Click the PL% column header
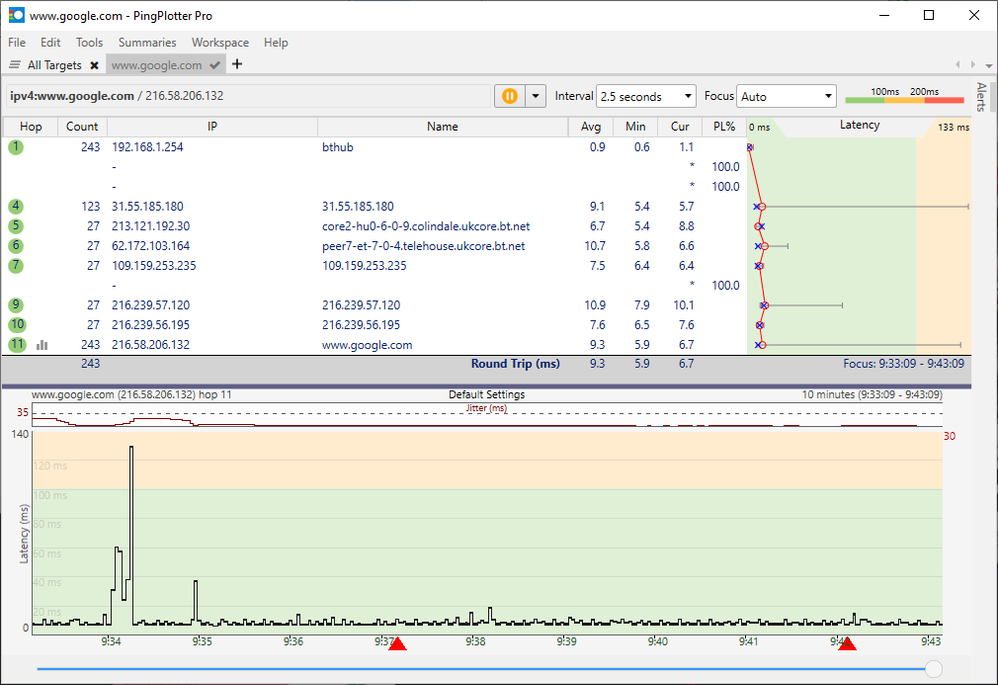 coord(724,127)
